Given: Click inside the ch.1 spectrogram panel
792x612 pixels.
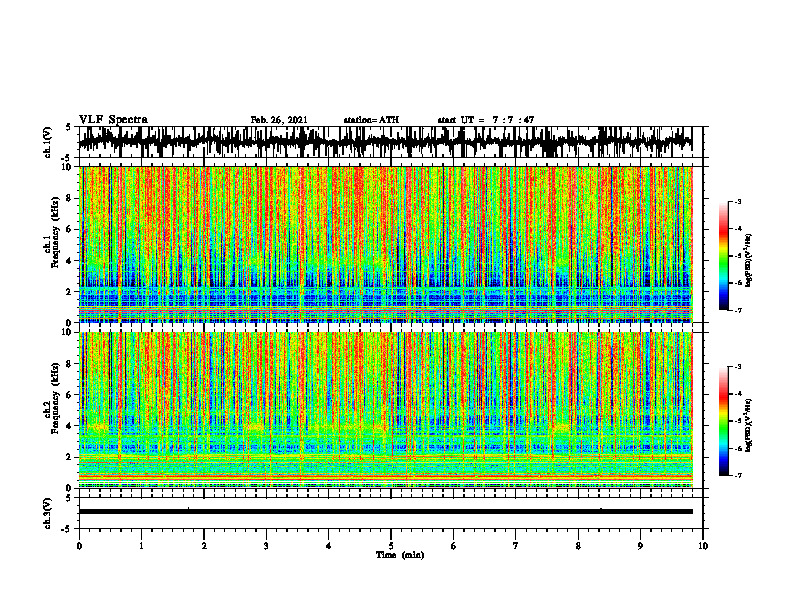Looking at the screenshot, I should 385,244.
